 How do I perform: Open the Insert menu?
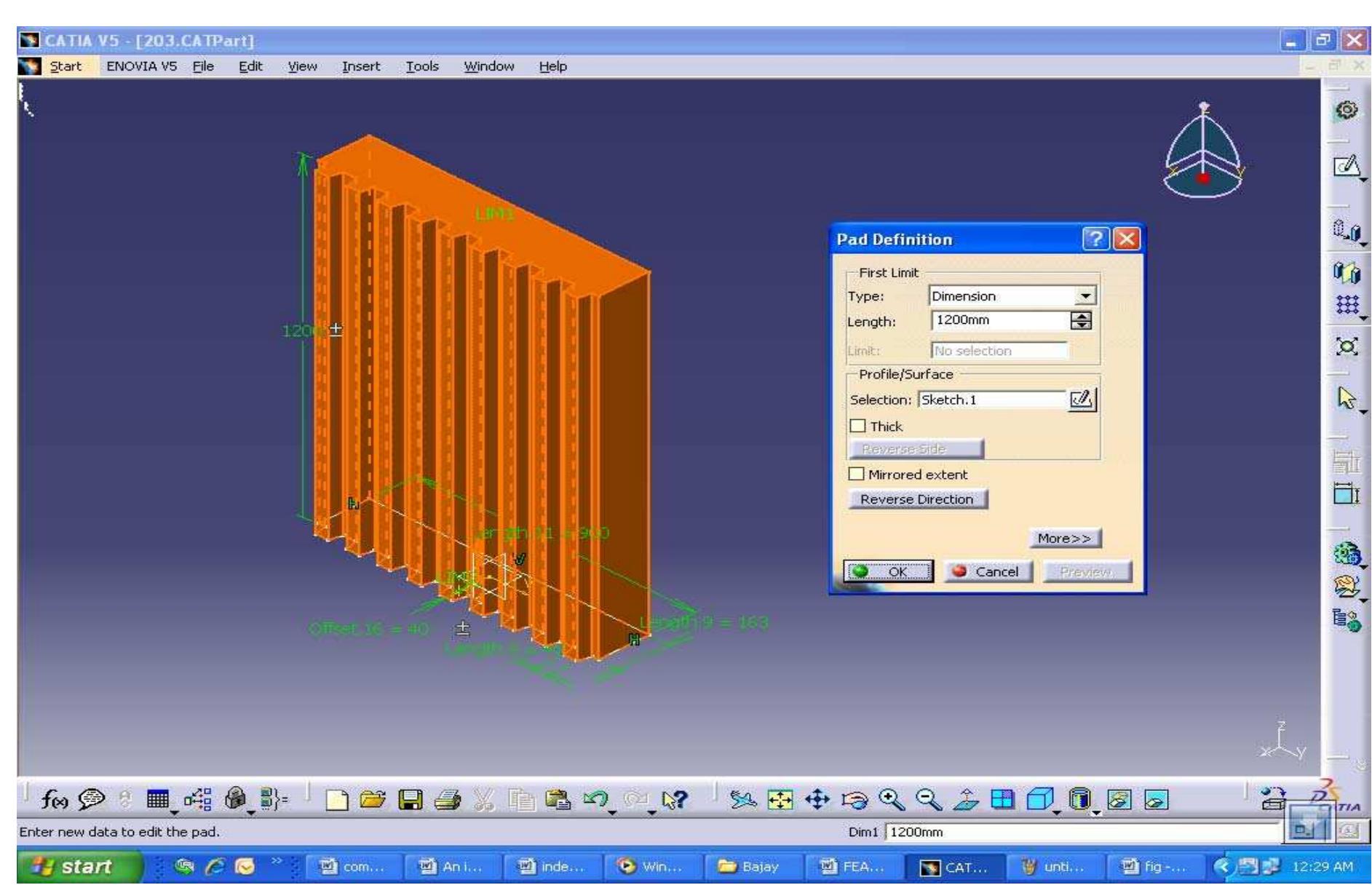(x=362, y=66)
